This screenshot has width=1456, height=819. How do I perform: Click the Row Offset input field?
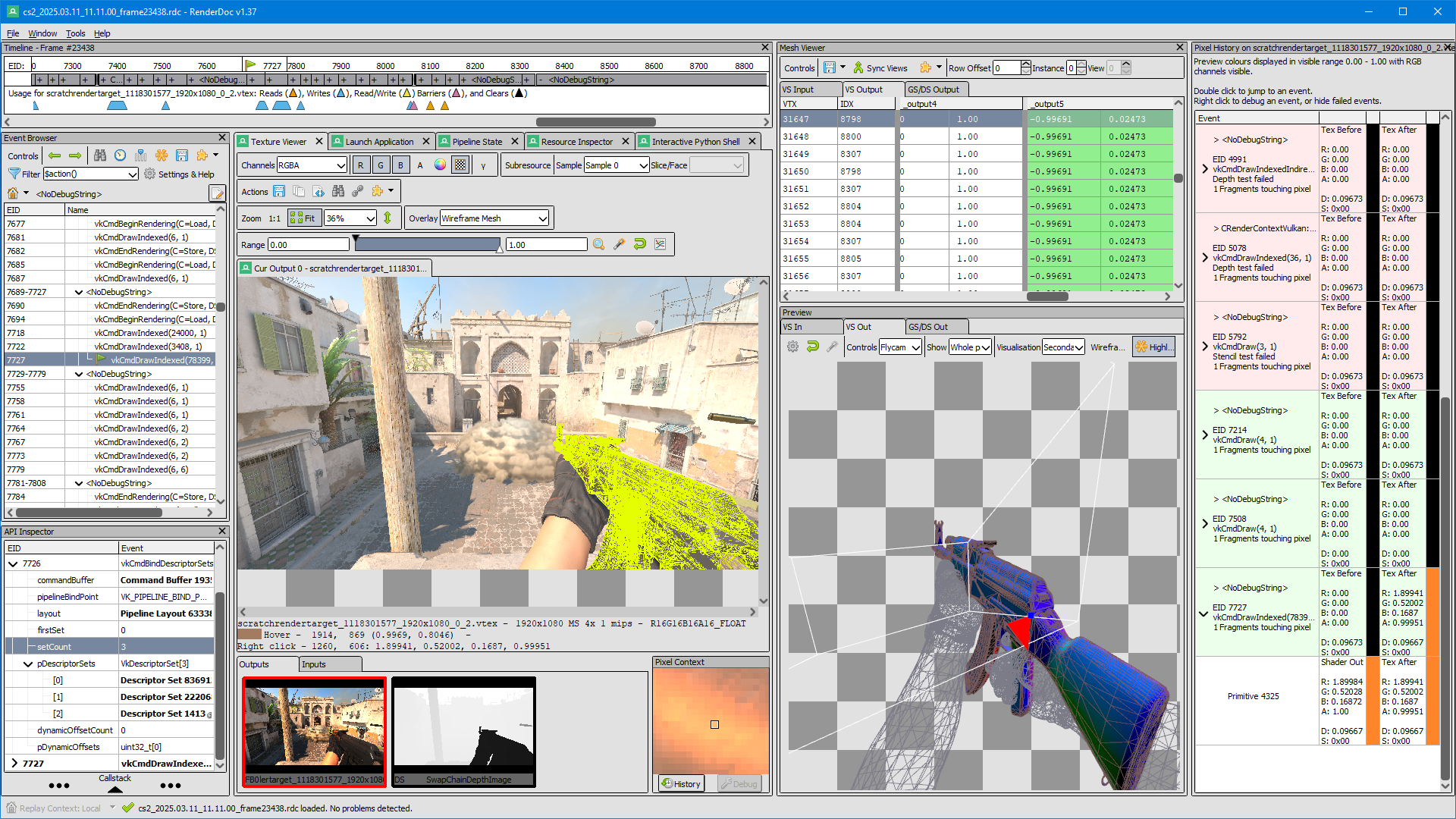[x=1007, y=67]
